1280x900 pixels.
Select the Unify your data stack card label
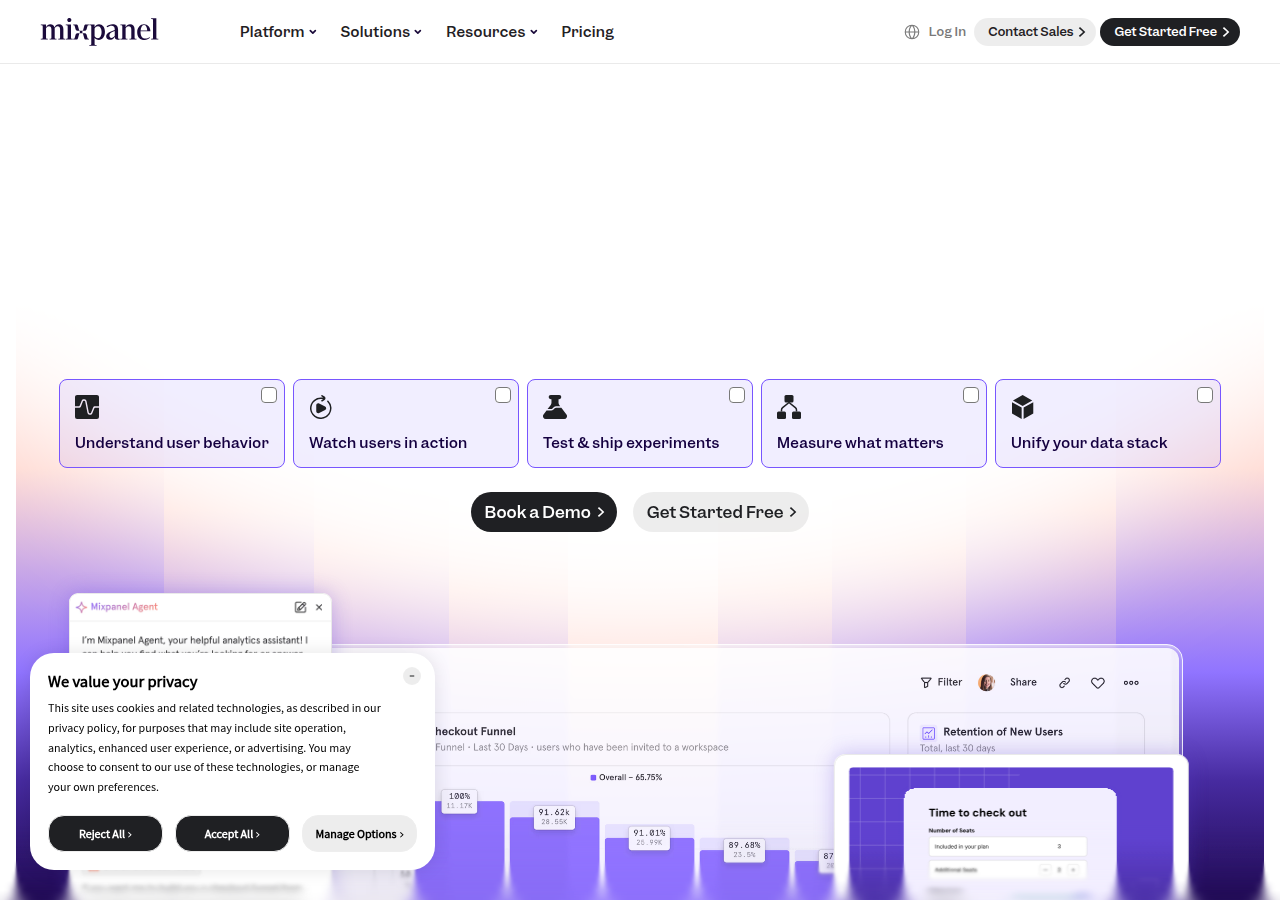[1089, 443]
